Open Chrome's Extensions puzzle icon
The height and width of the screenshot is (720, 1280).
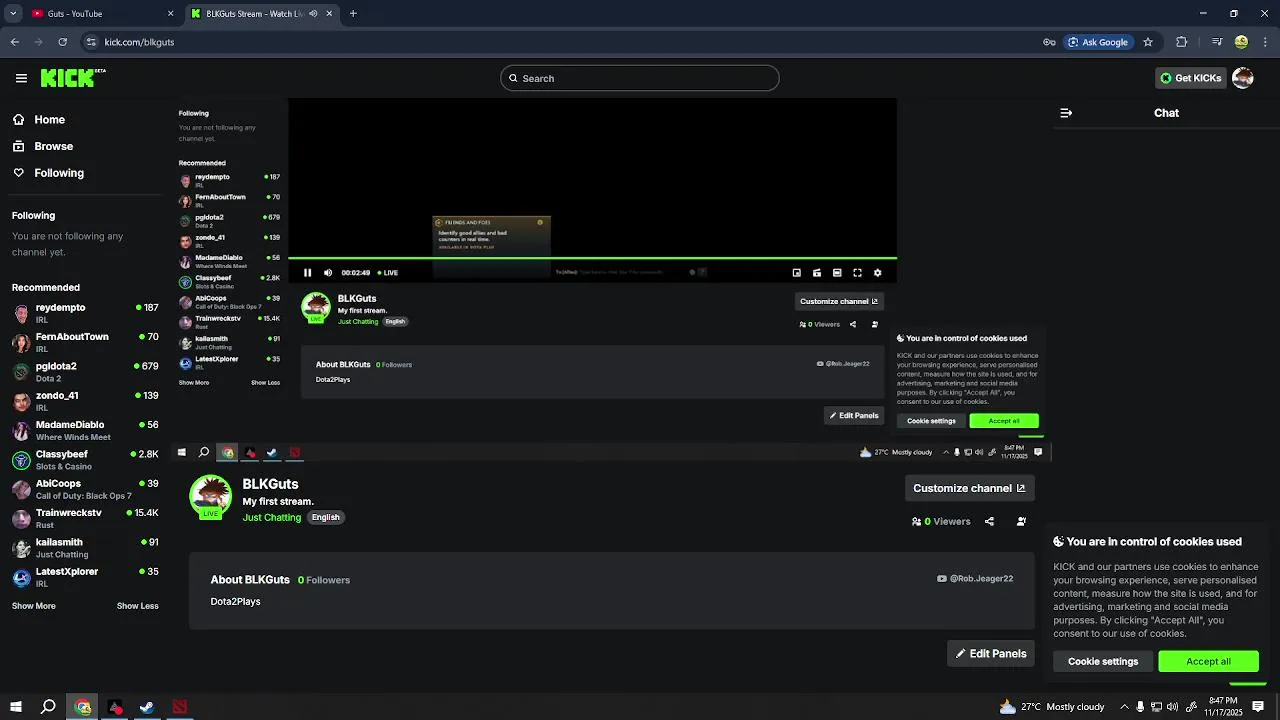click(1182, 42)
